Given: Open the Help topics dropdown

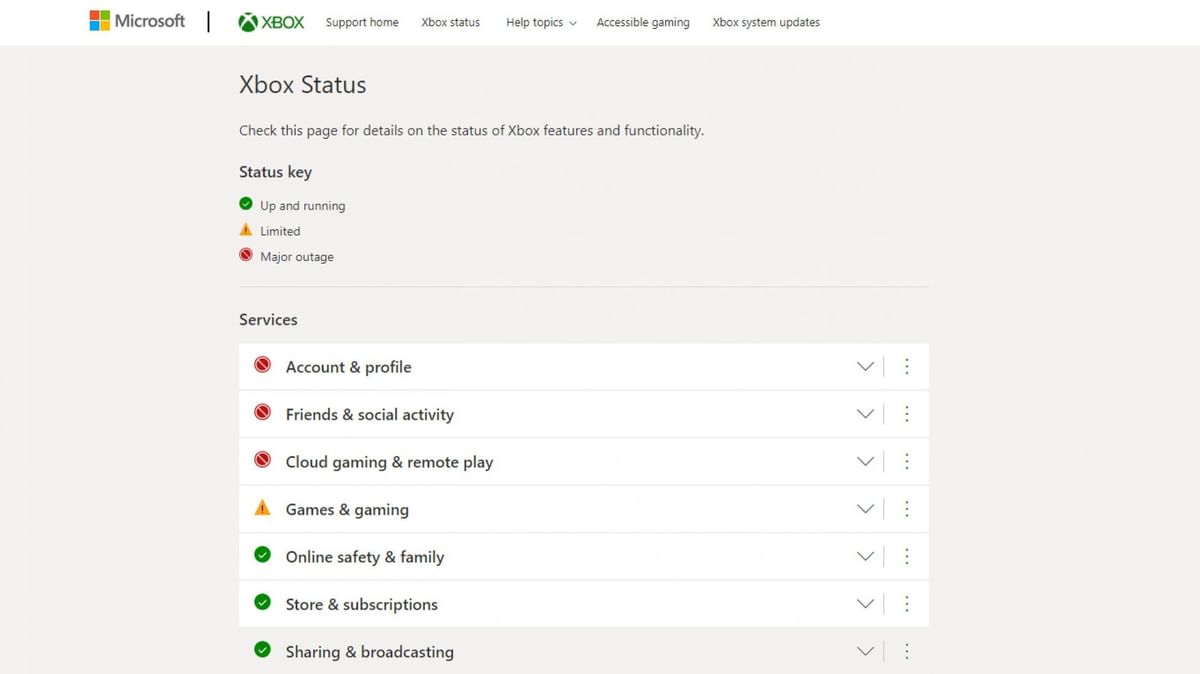Looking at the screenshot, I should click(540, 22).
